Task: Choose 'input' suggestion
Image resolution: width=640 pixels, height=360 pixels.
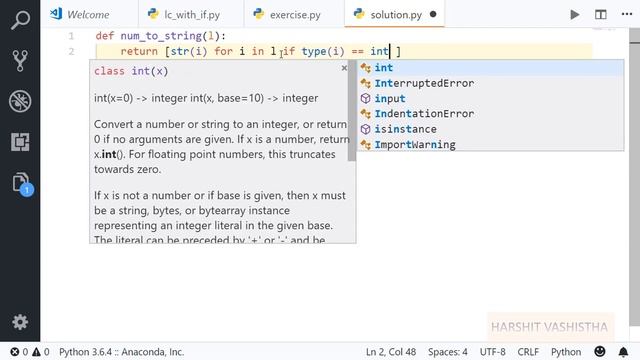Action: point(491,98)
